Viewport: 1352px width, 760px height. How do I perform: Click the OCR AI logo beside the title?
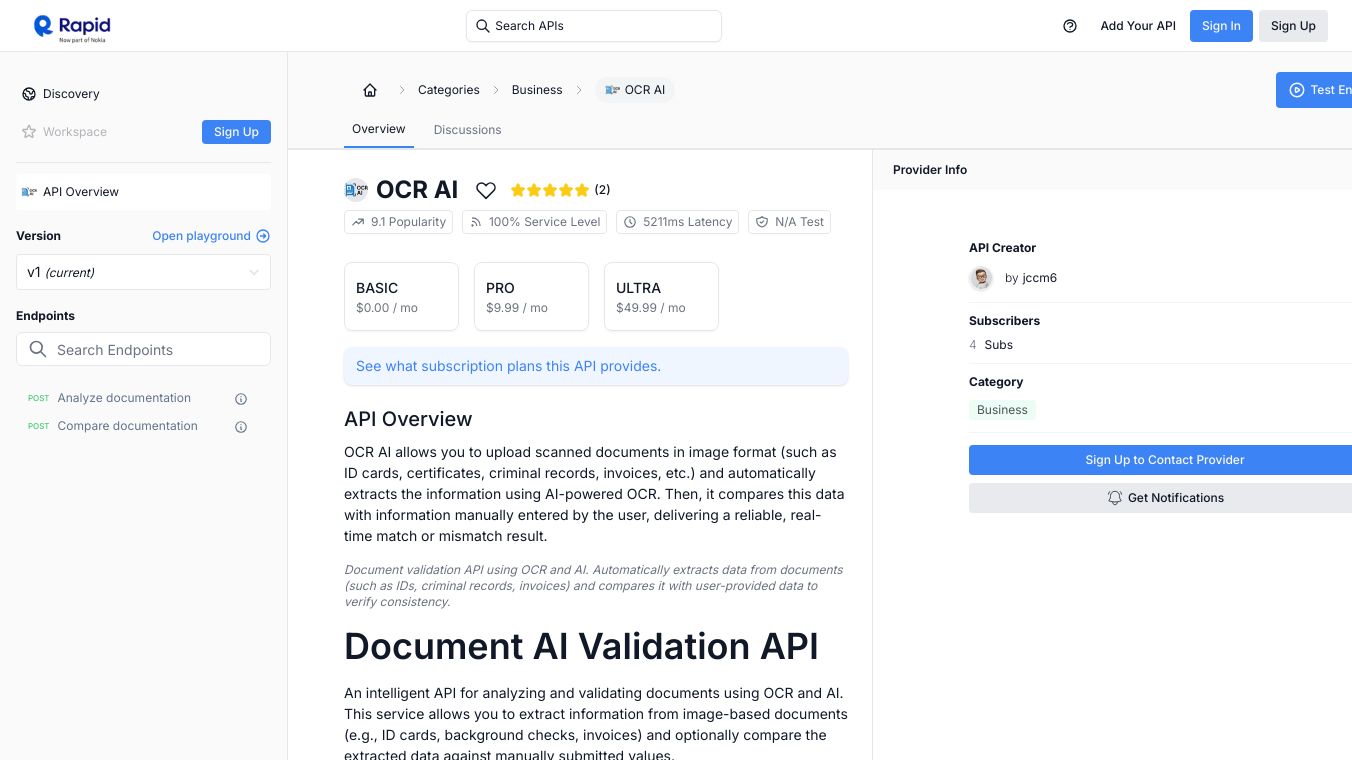pyautogui.click(x=356, y=190)
